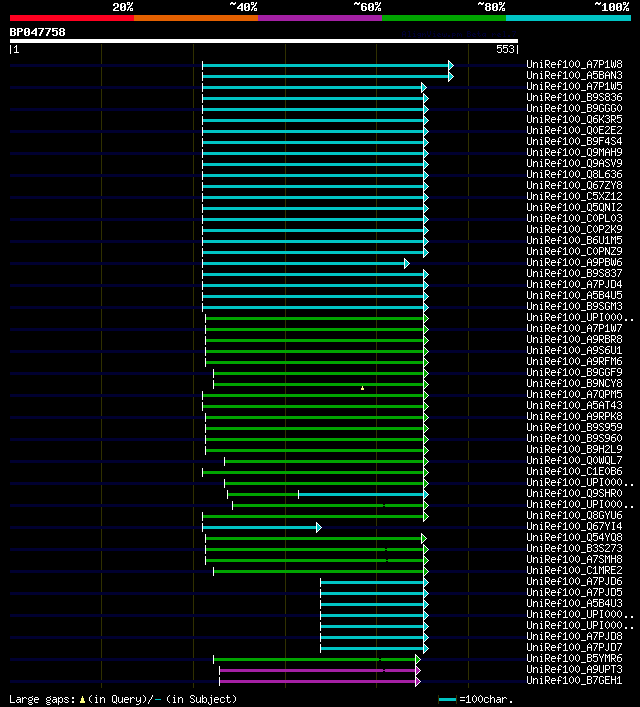Select the UniRef100_Q8GYU6 hit label
Screen dimensions: 640x707
click(574, 515)
